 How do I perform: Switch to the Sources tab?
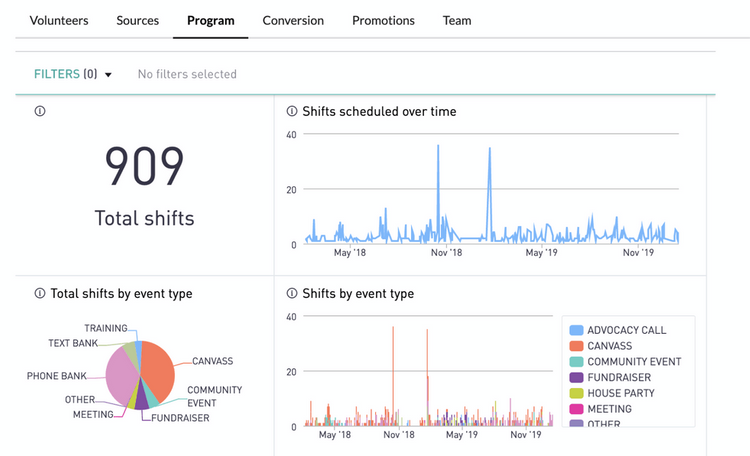pos(137,21)
